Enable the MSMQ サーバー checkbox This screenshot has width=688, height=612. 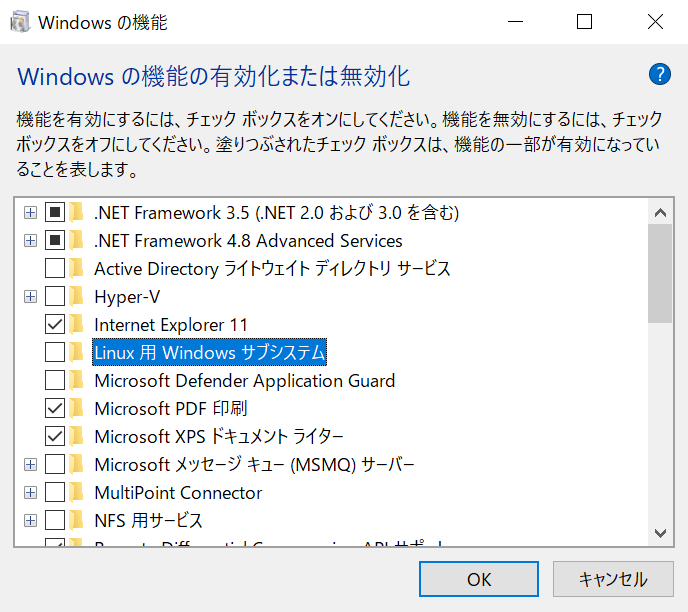click(x=55, y=464)
